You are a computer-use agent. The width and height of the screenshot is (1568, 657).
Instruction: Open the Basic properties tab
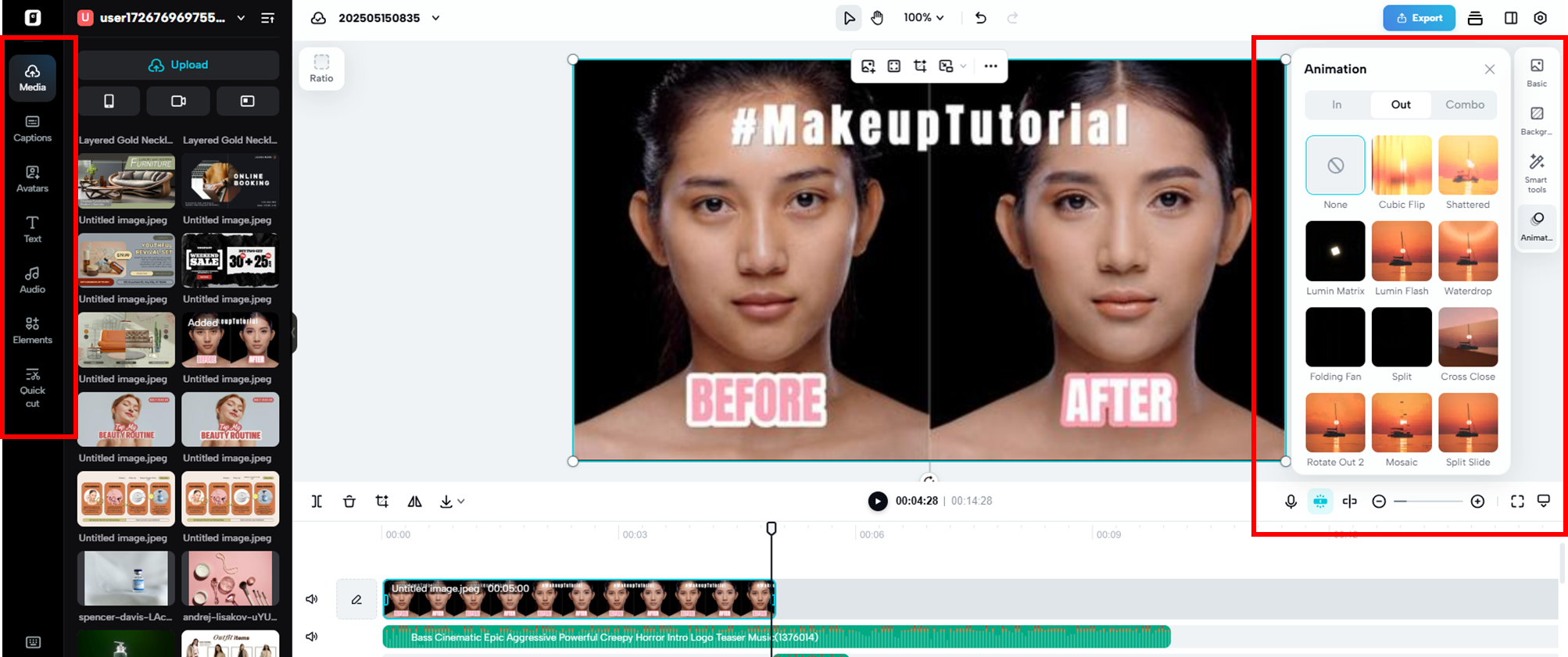point(1537,73)
